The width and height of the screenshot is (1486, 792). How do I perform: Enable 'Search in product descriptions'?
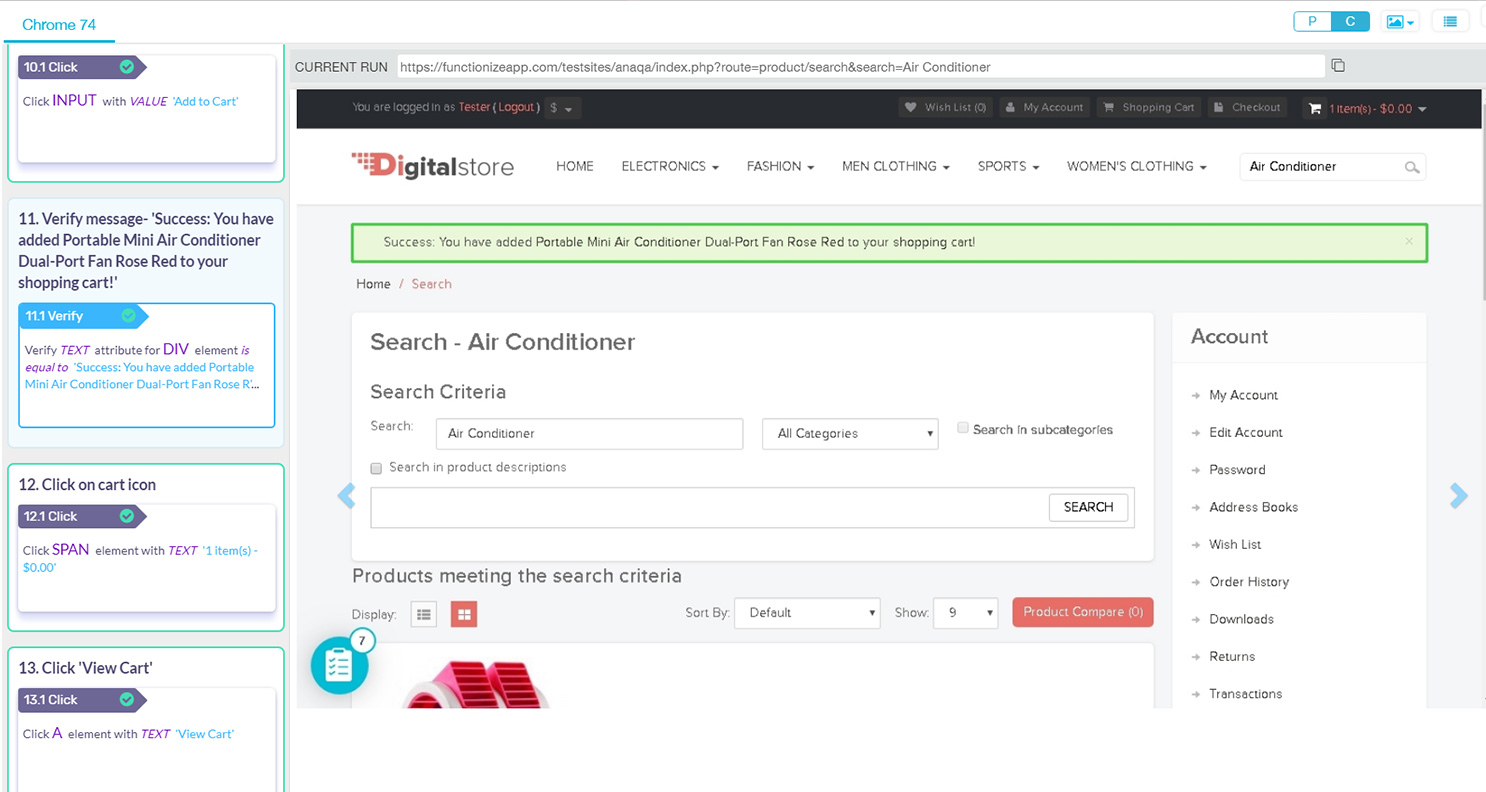click(376, 468)
